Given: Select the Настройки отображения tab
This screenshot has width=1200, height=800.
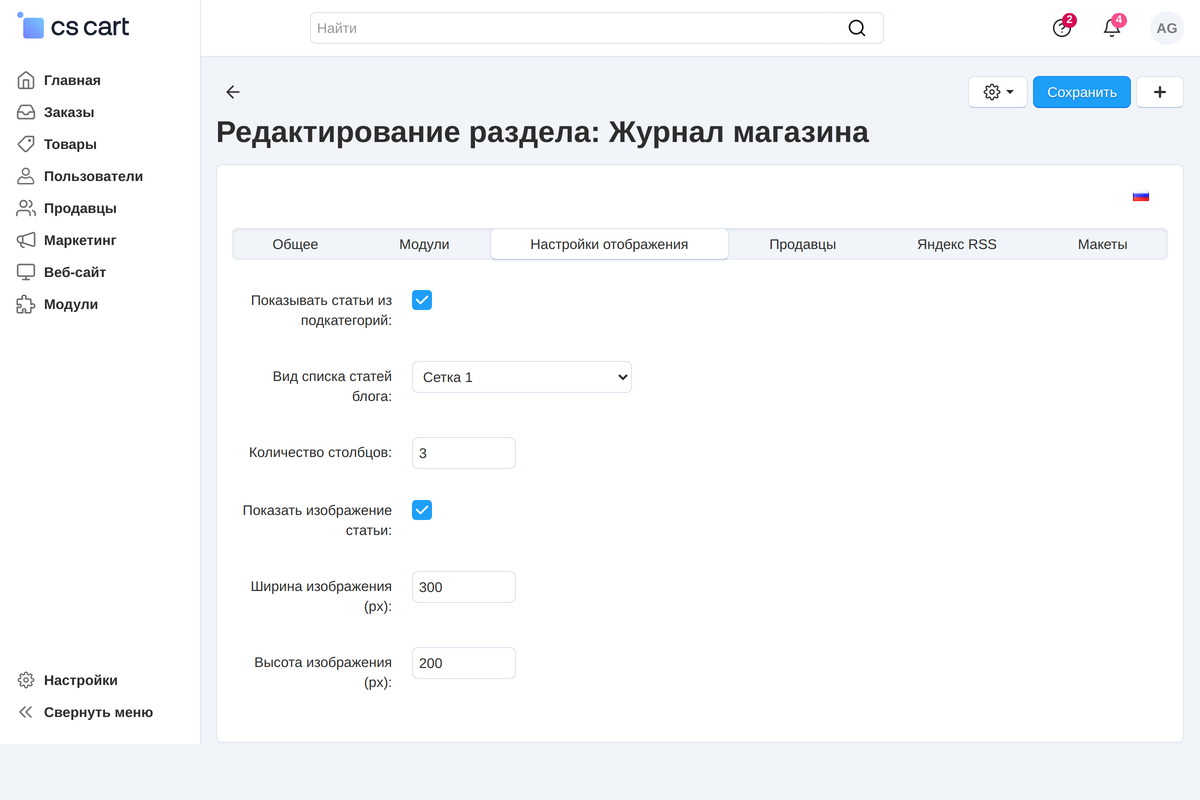Looking at the screenshot, I should pyautogui.click(x=609, y=244).
